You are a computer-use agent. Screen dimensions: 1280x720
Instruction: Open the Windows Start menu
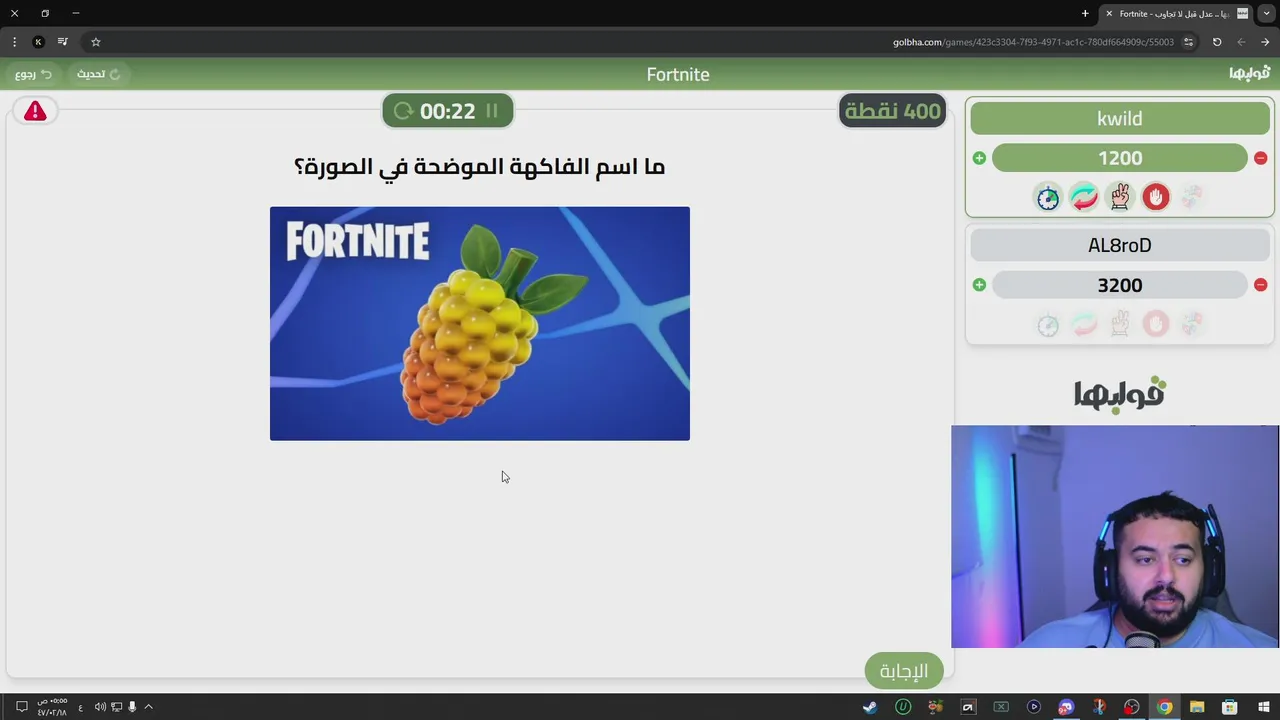click(x=1263, y=707)
